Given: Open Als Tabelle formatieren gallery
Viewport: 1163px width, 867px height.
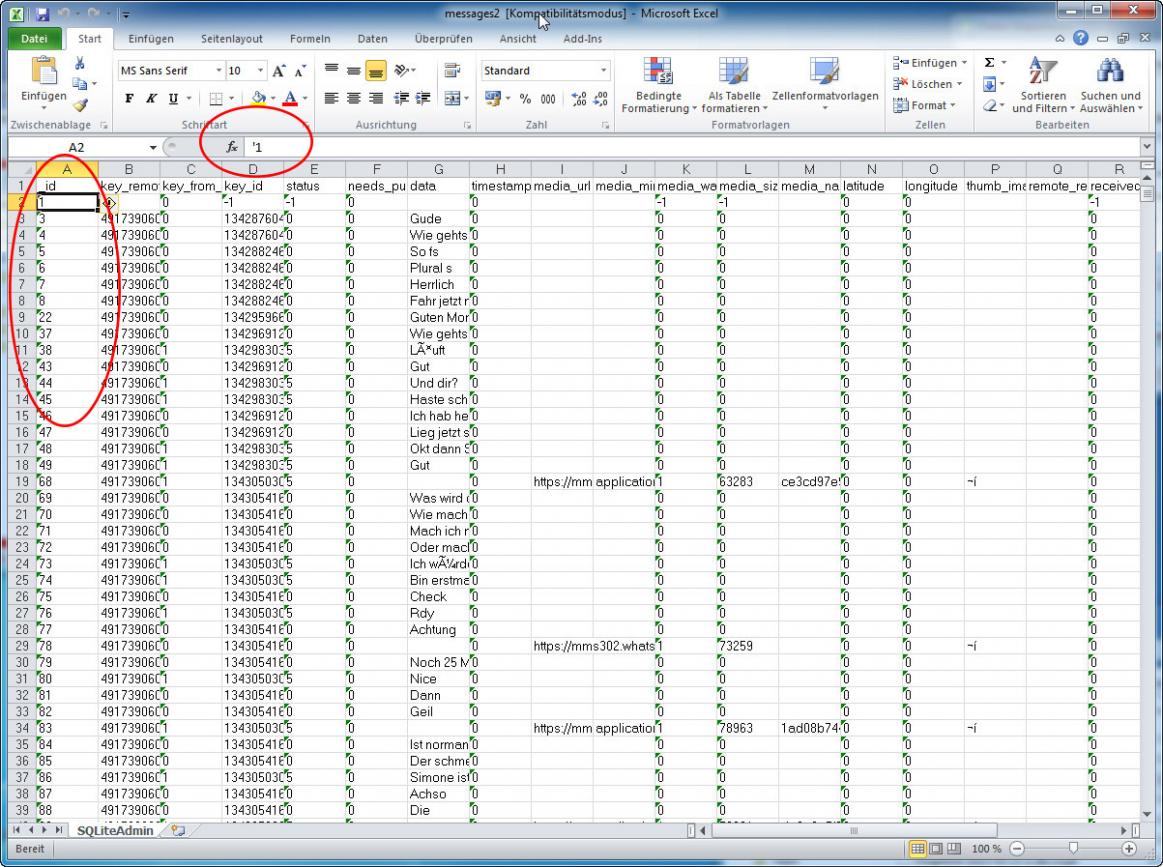Looking at the screenshot, I should click(x=734, y=85).
